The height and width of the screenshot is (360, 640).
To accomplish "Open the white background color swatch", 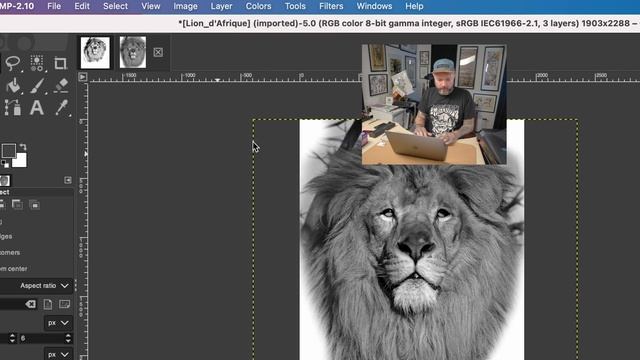I will pos(20,160).
